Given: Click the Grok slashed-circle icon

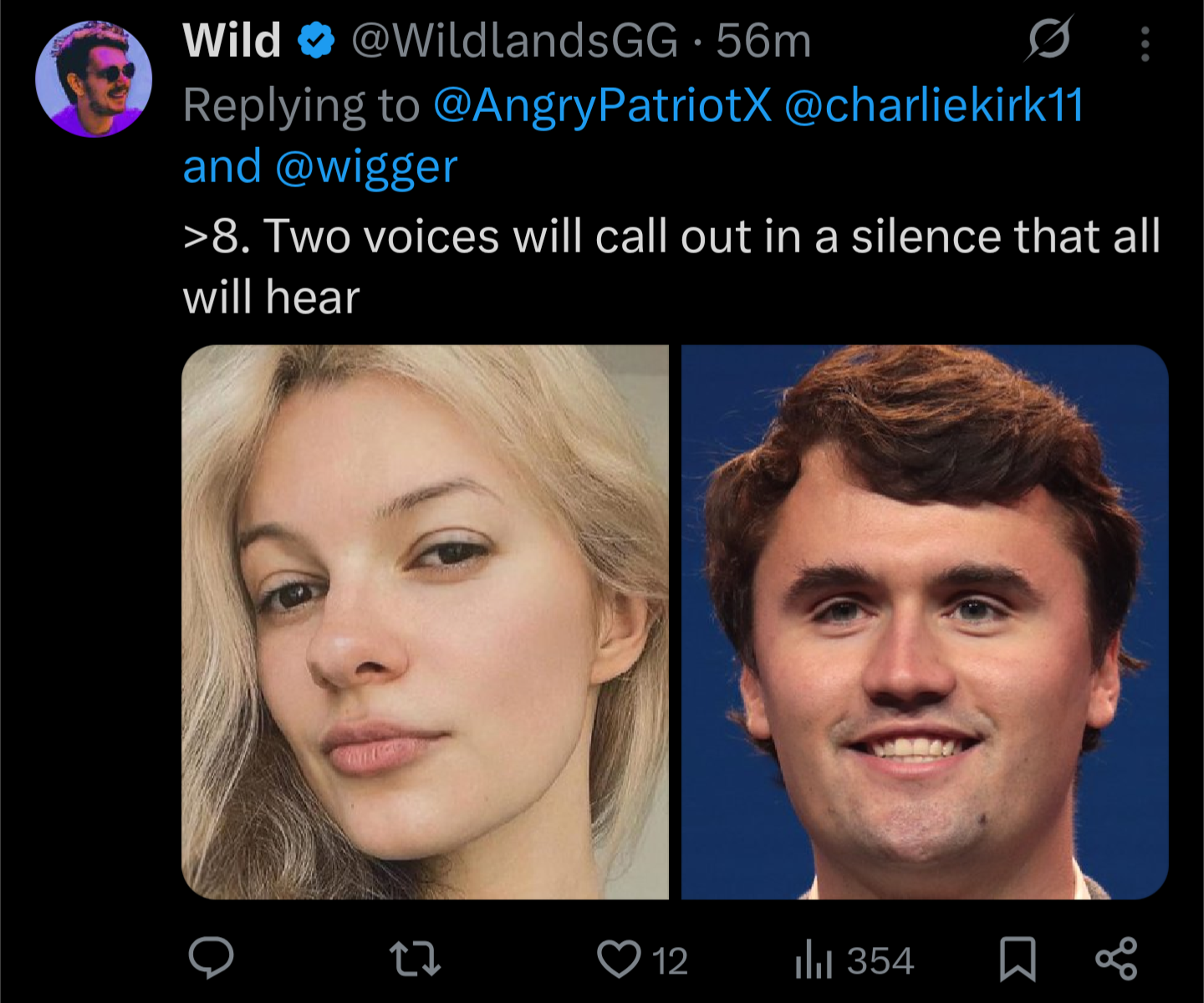Looking at the screenshot, I should [x=1048, y=39].
